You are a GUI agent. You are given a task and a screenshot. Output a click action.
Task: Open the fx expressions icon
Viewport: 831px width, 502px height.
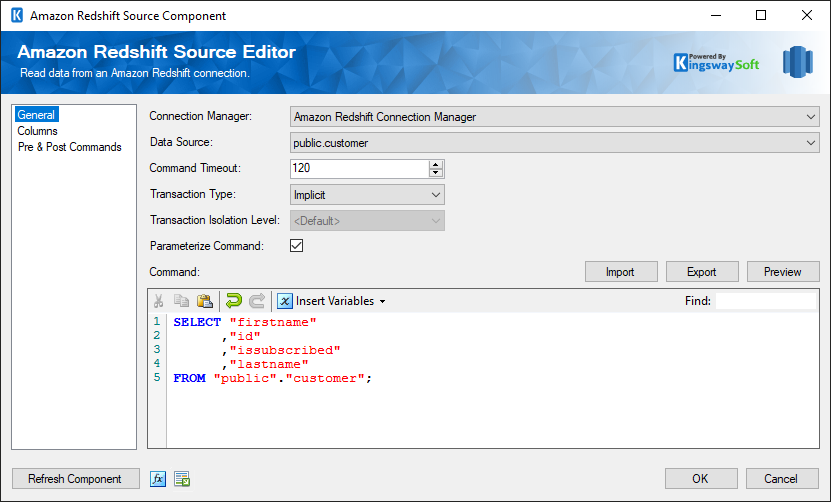(x=158, y=479)
